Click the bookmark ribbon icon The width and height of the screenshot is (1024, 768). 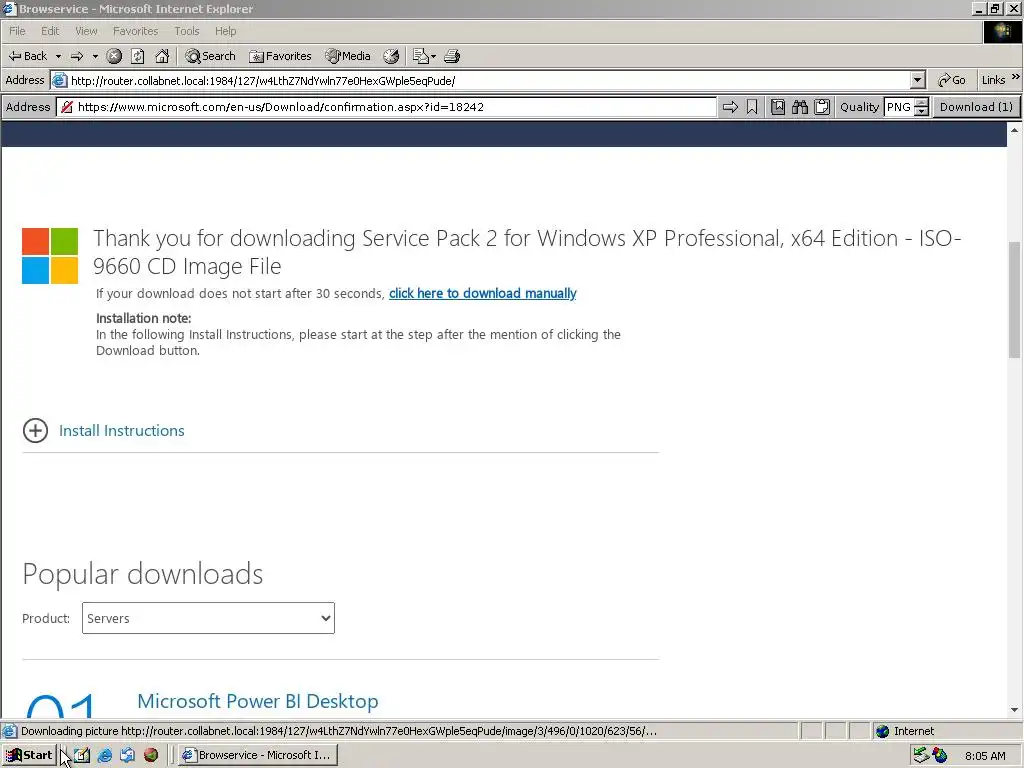pyautogui.click(x=752, y=107)
